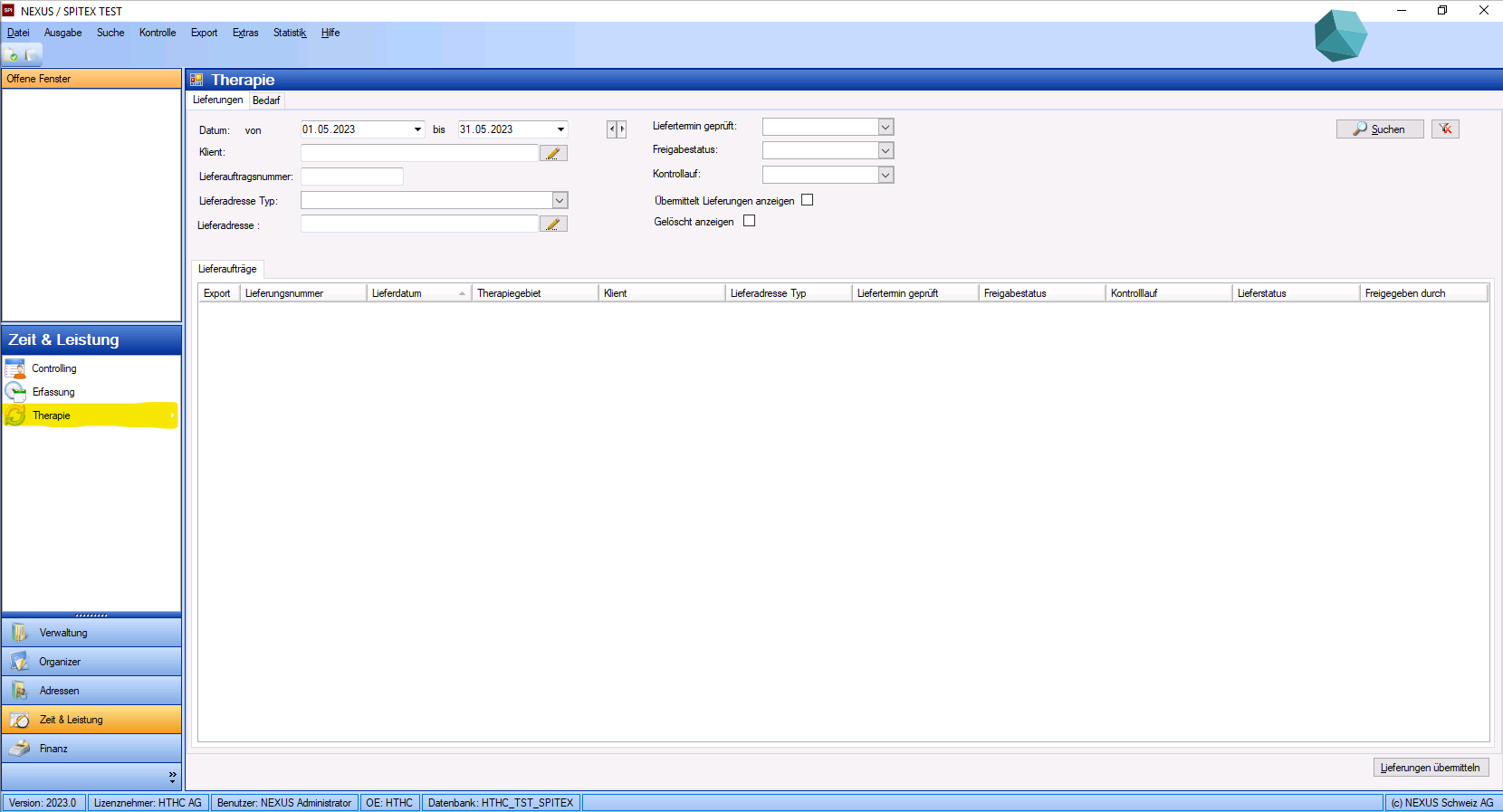Sort by the Freigabestatus table column header
This screenshot has width=1503, height=812.
coord(1041,293)
